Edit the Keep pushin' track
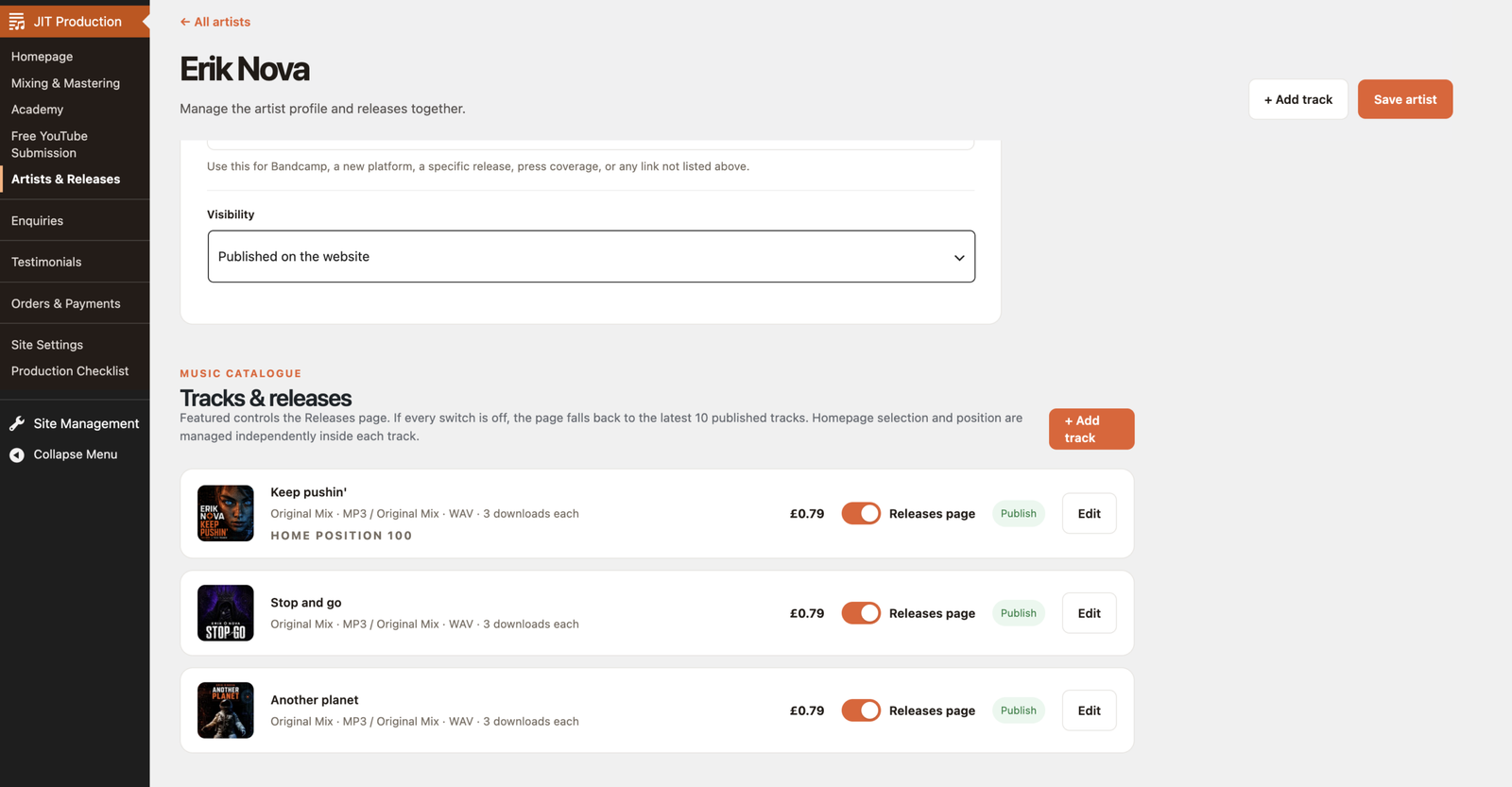Image resolution: width=1512 pixels, height=787 pixels. click(1090, 514)
